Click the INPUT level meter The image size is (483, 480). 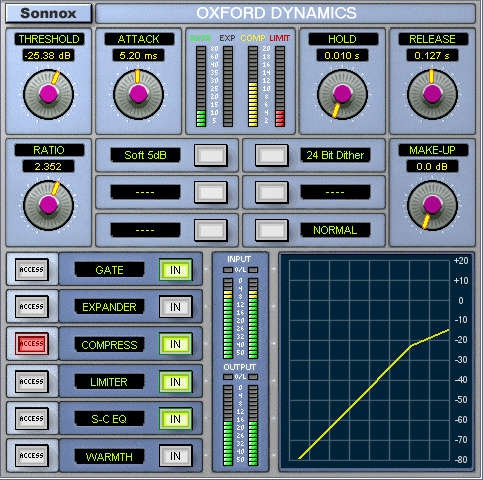pyautogui.click(x=240, y=318)
